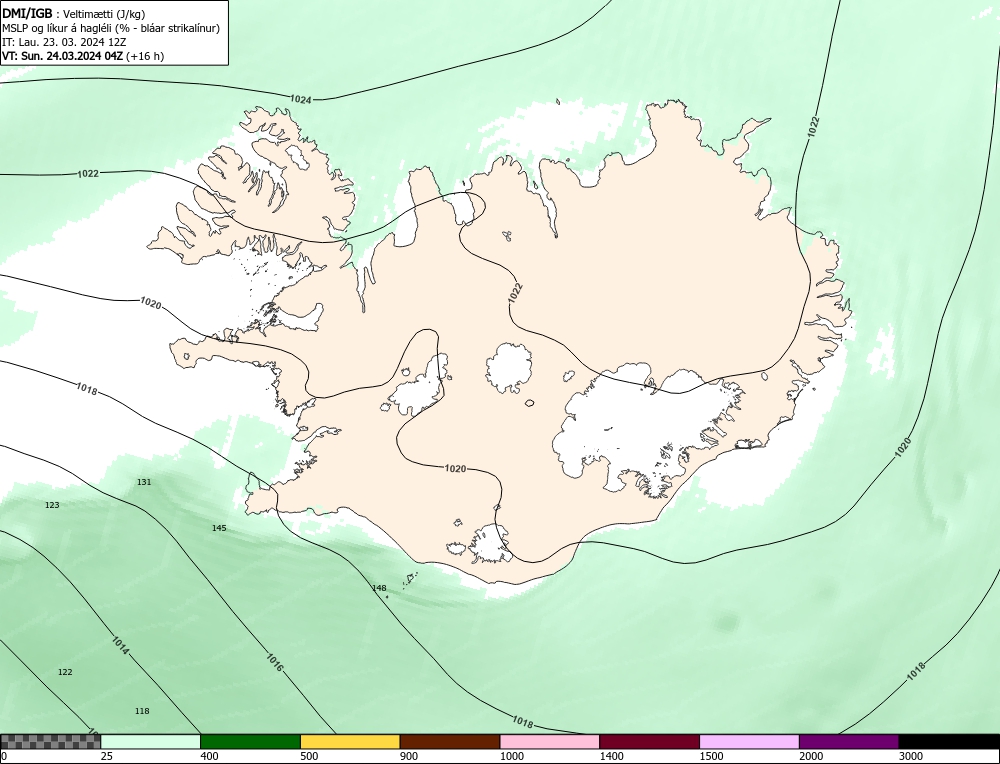Pick the maroon 1400–1500 legend swatch
Screen dimensions: 1000x764
[x=649, y=741]
